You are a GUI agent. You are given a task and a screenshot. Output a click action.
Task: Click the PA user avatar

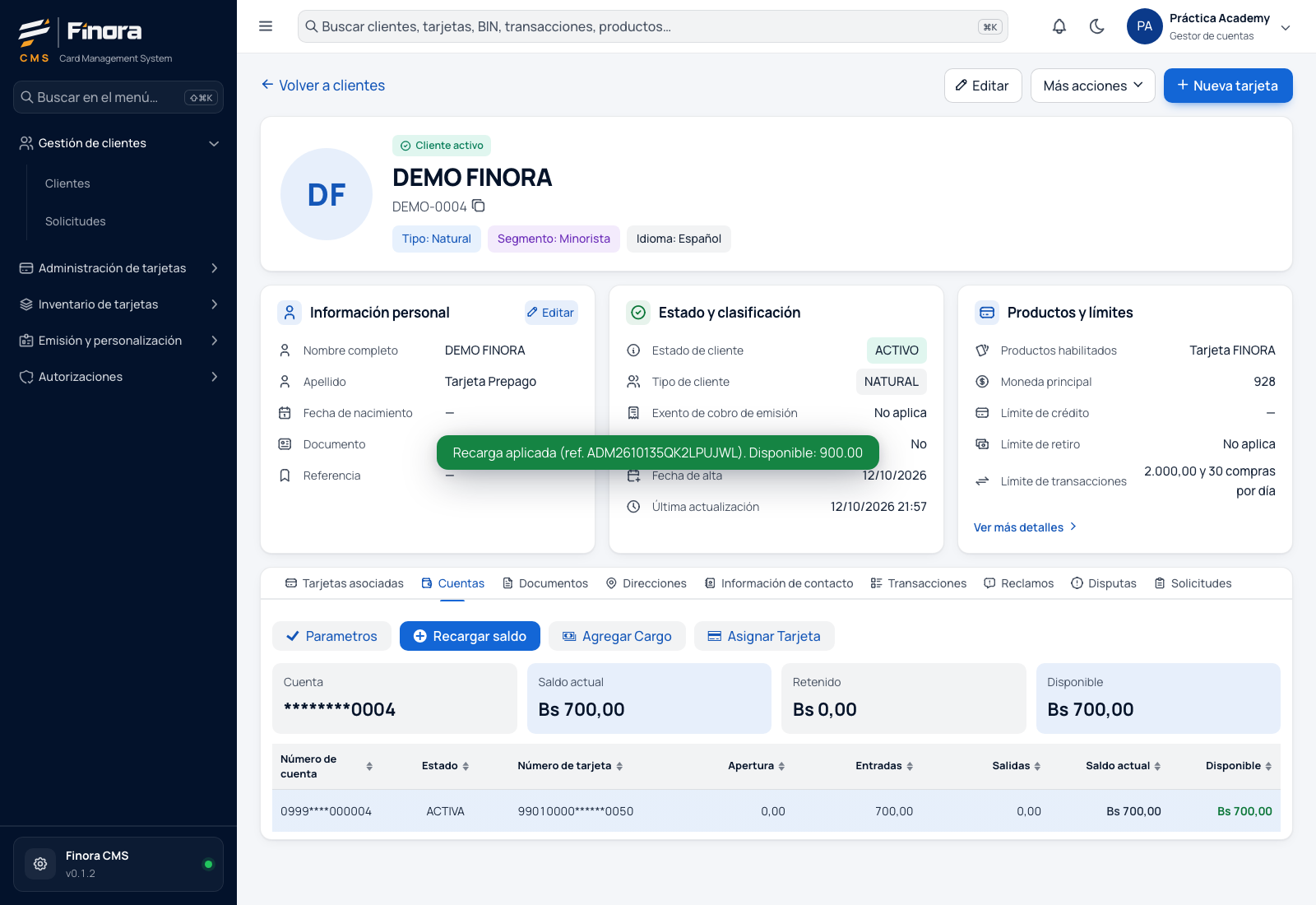tap(1144, 26)
